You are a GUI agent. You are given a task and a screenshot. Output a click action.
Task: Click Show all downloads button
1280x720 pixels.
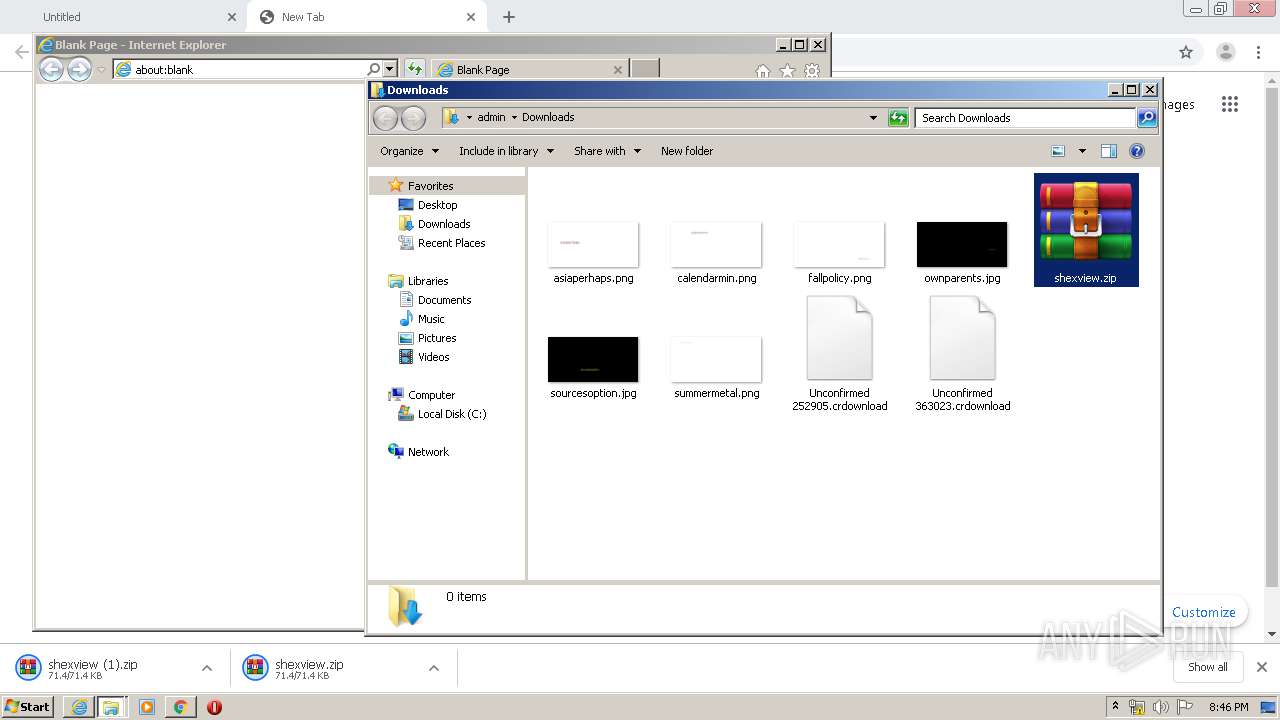(1208, 667)
